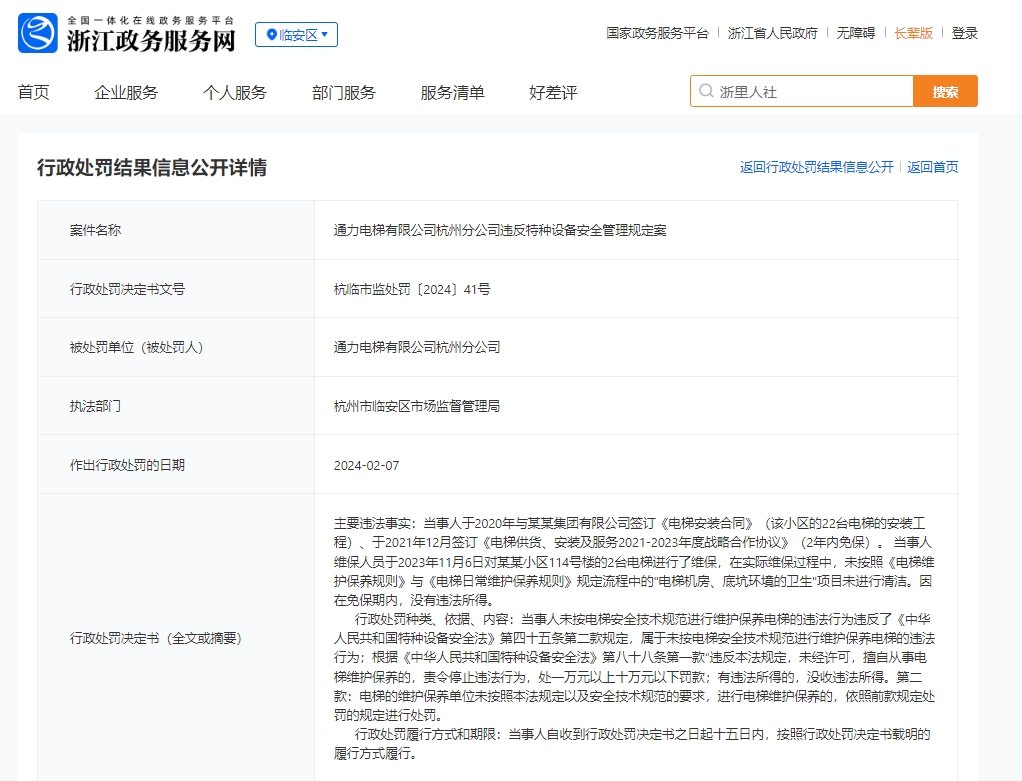Focus the 浙里人社 search input field
1022x781 pixels.
[802, 91]
